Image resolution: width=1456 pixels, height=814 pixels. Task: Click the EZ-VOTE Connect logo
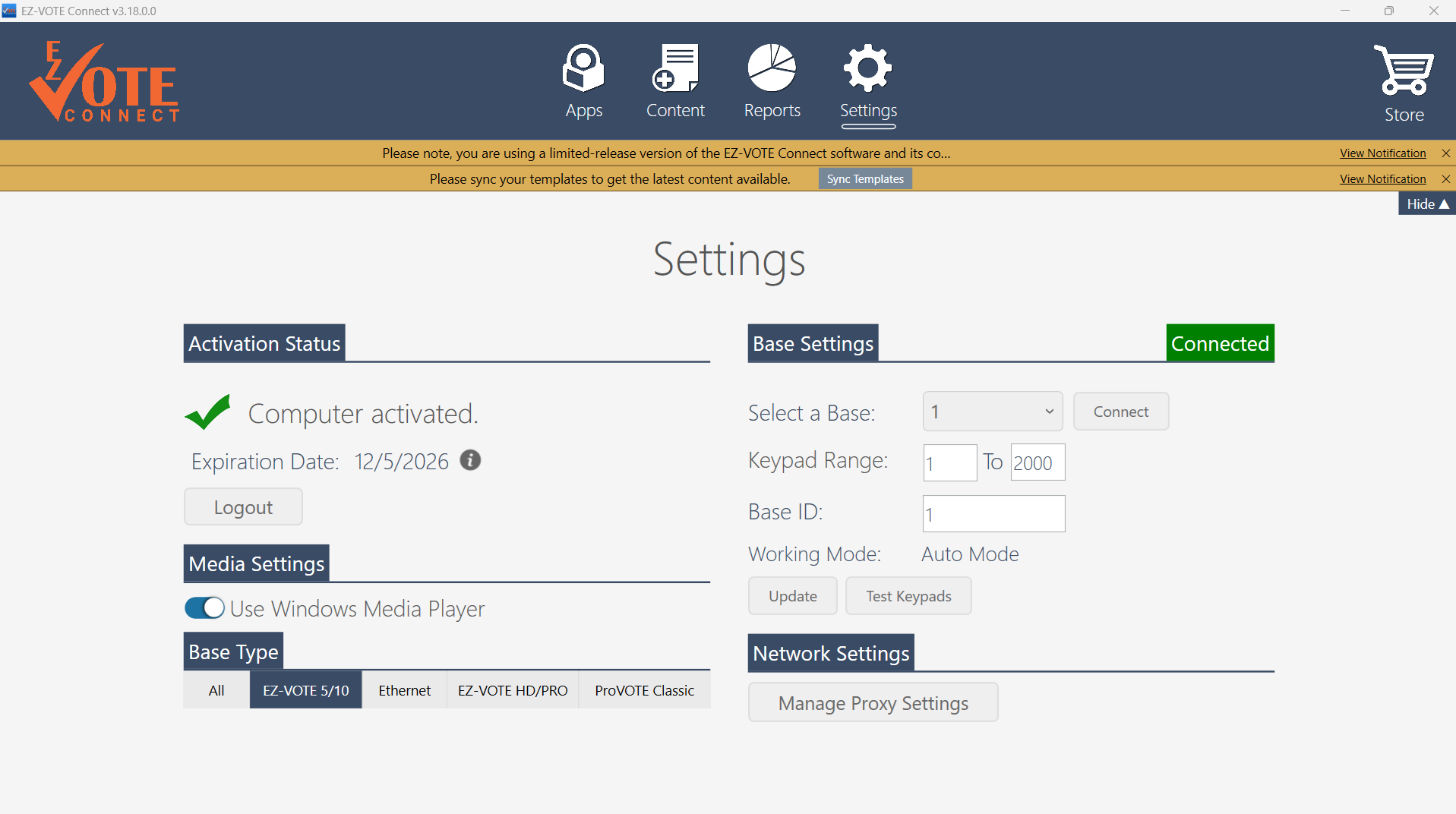(104, 81)
